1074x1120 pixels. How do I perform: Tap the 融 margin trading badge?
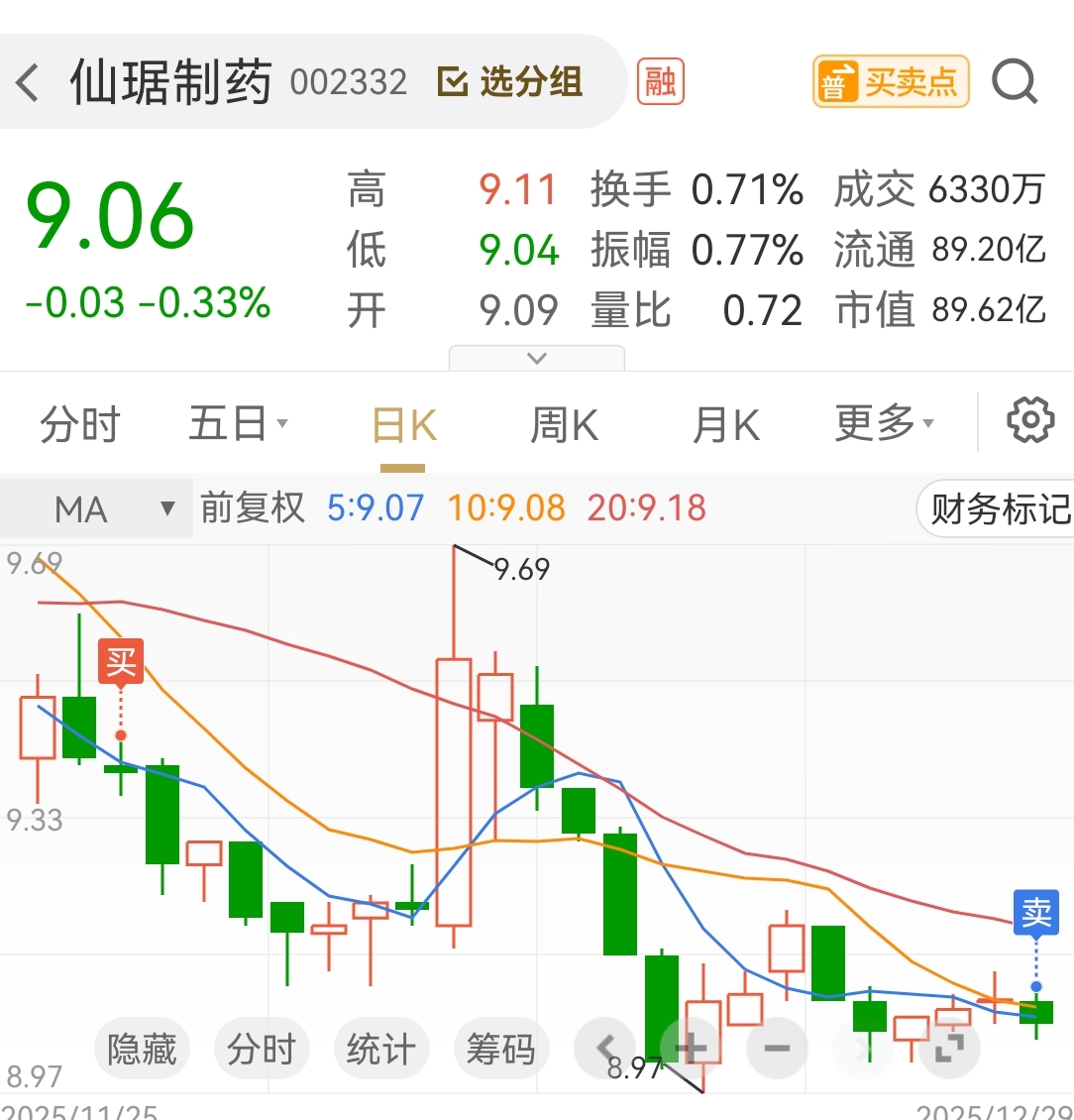coord(661,81)
